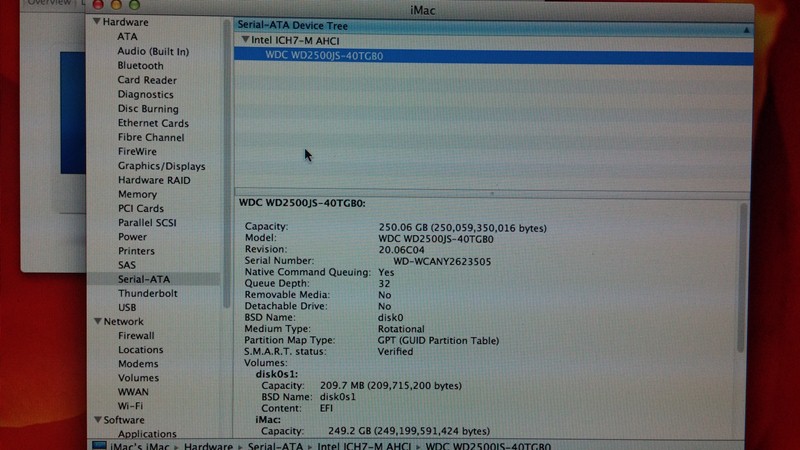This screenshot has width=800, height=450.
Task: Open Card Reader in the sidebar
Action: click(x=147, y=80)
